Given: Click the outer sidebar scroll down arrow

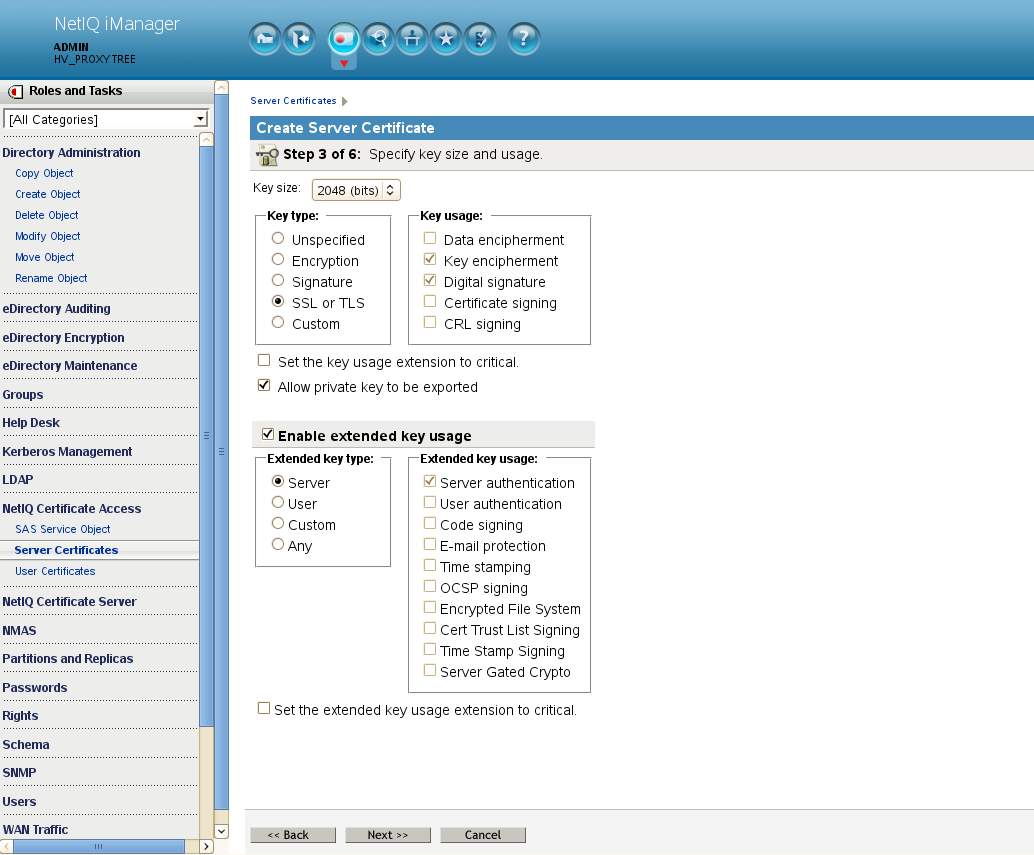Looking at the screenshot, I should point(222,832).
